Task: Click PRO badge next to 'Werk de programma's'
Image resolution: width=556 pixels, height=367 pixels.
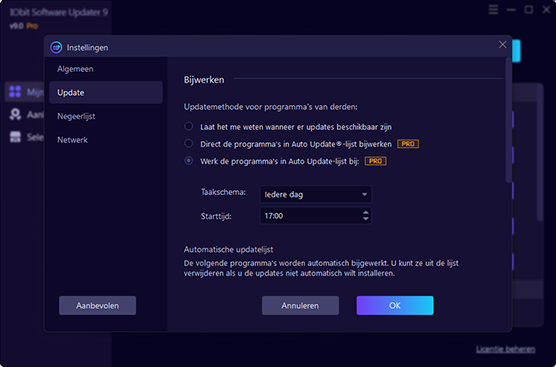Action: (376, 161)
